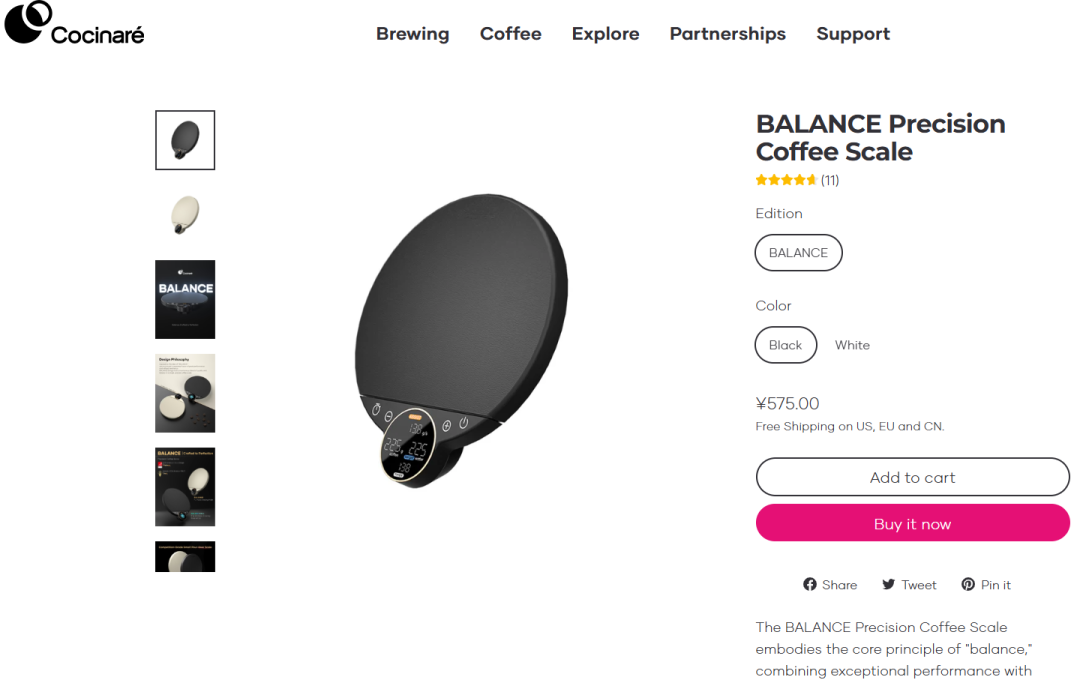Open the Brewing menu
This screenshot has height=680, width=1080.
click(412, 34)
